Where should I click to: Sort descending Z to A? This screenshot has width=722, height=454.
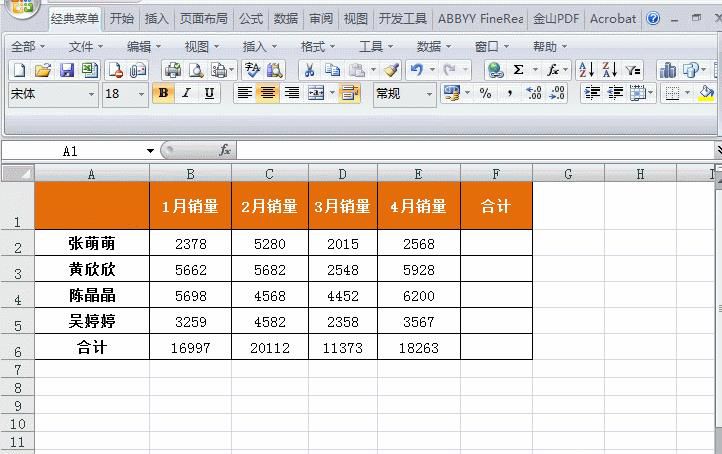(x=609, y=70)
